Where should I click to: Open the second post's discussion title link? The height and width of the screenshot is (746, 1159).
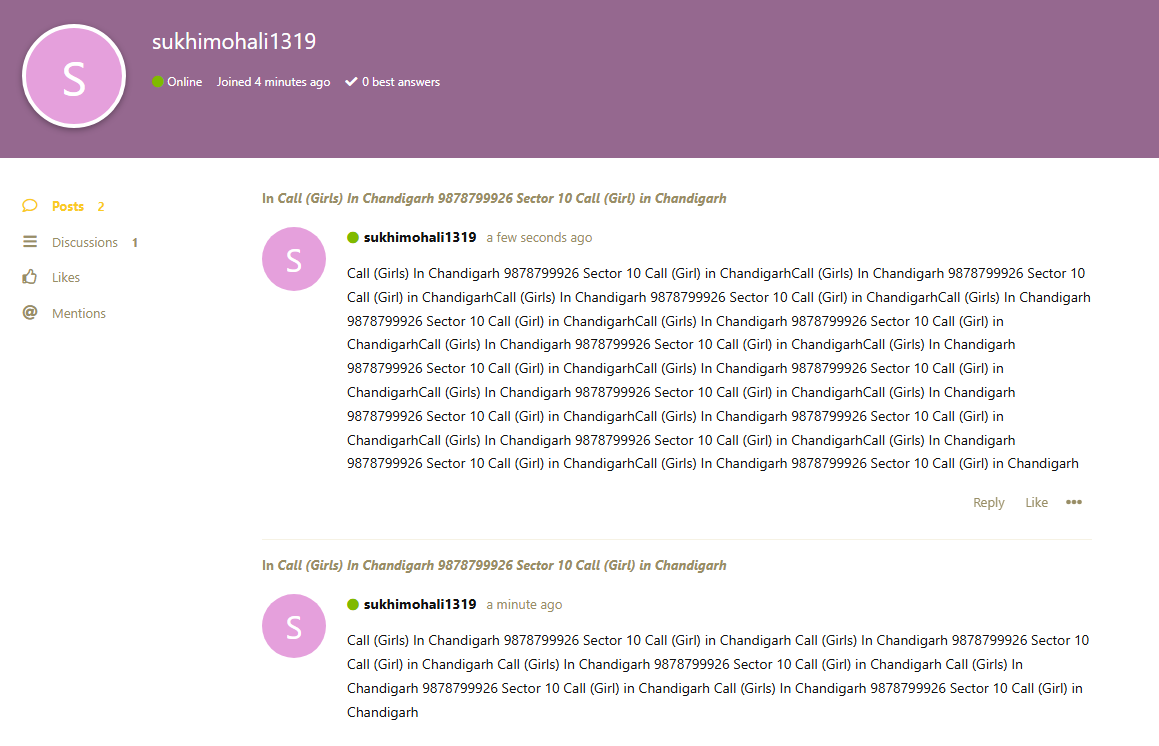pos(501,565)
